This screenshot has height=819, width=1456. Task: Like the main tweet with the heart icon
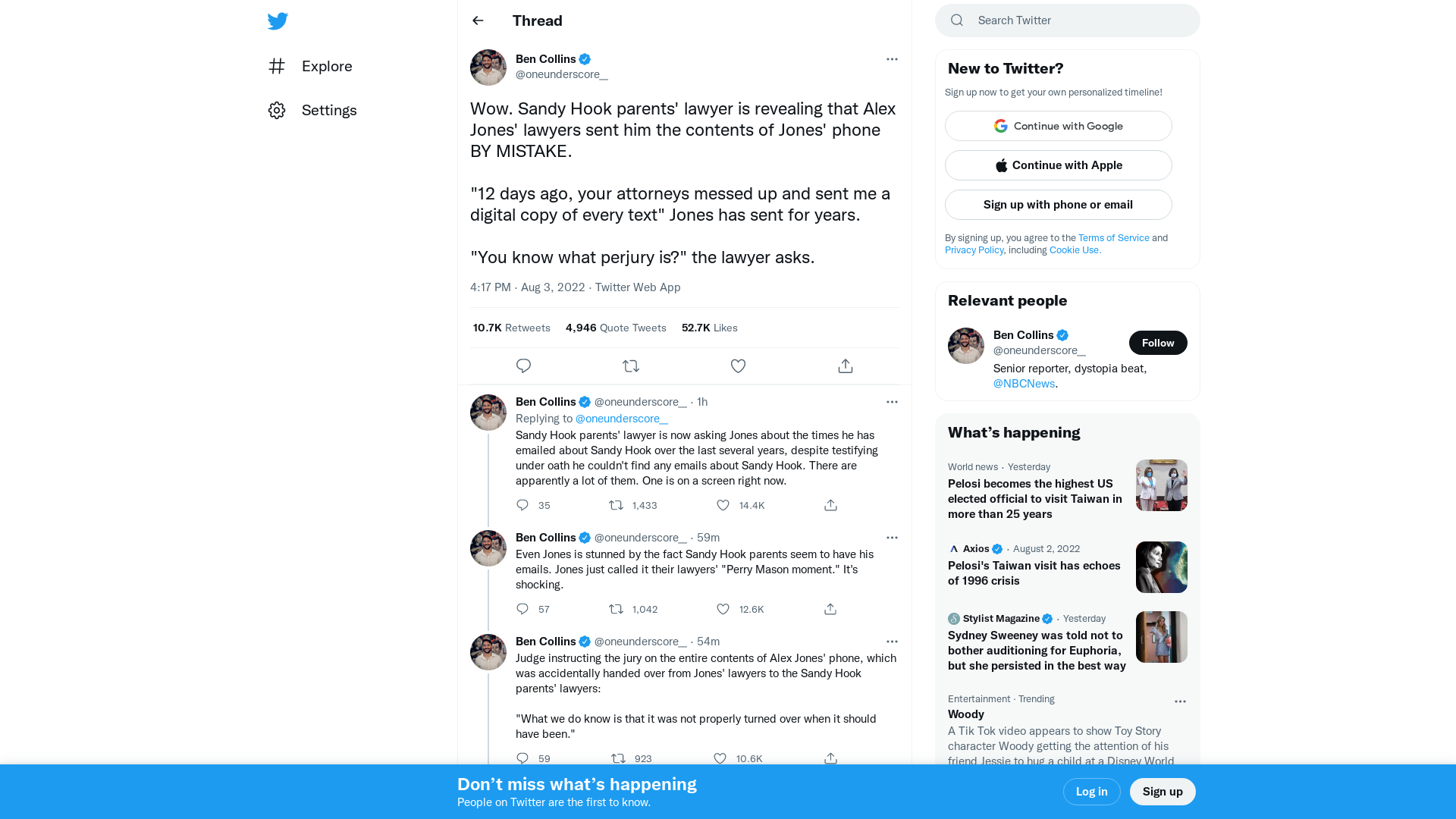(738, 366)
